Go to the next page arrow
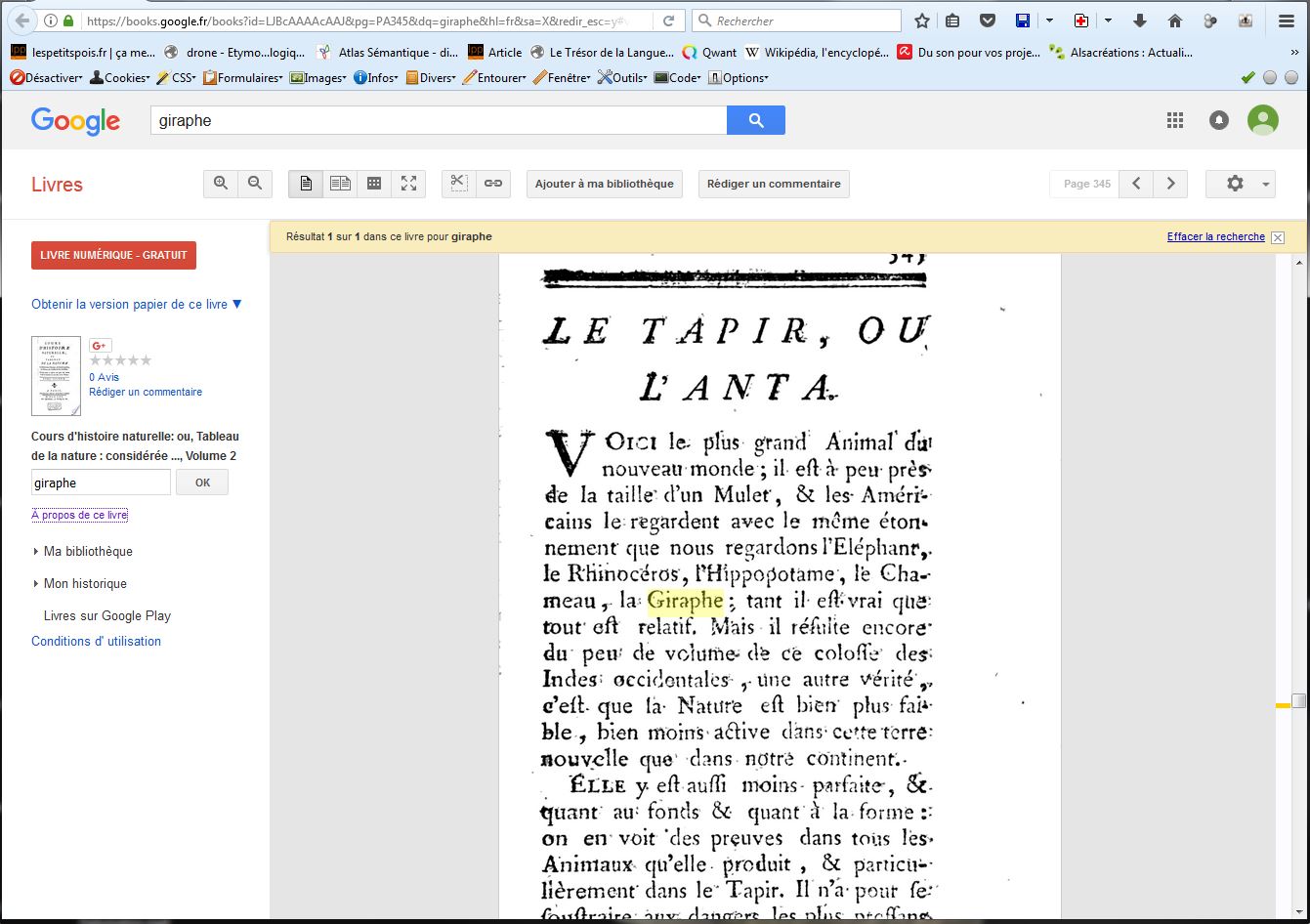 [x=1170, y=184]
